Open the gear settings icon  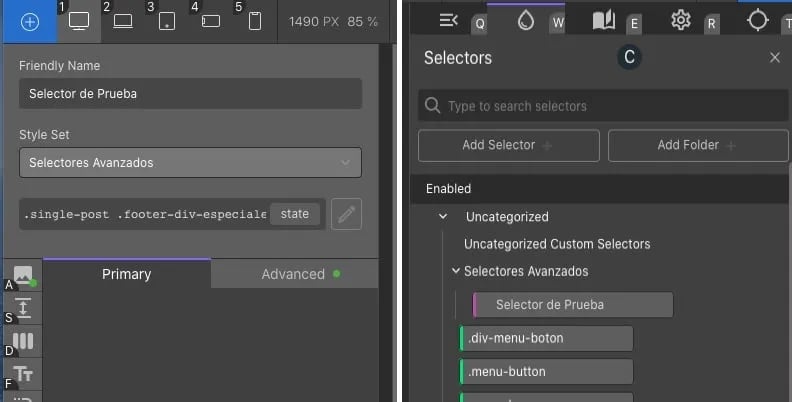click(681, 20)
